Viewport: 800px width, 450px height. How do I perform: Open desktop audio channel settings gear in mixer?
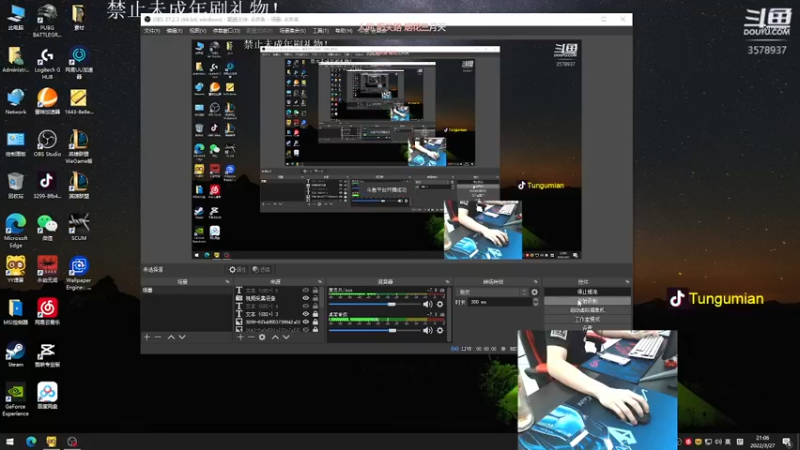point(440,331)
